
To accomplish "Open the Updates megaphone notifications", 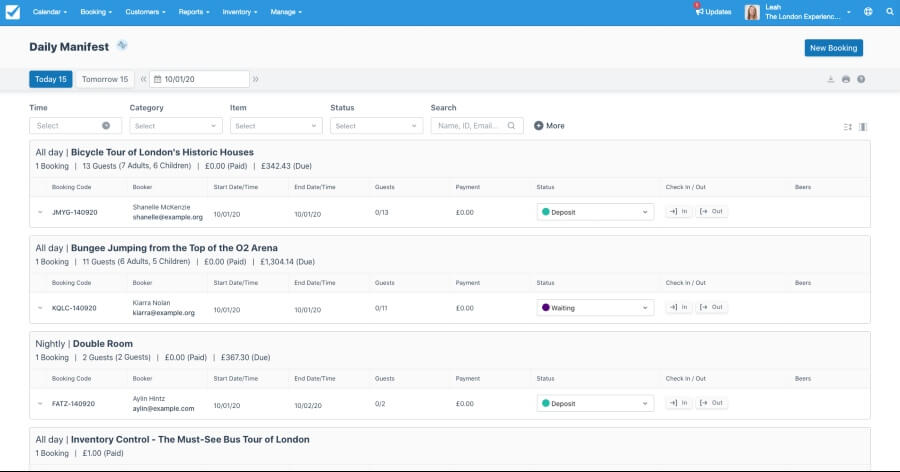I will point(713,11).
